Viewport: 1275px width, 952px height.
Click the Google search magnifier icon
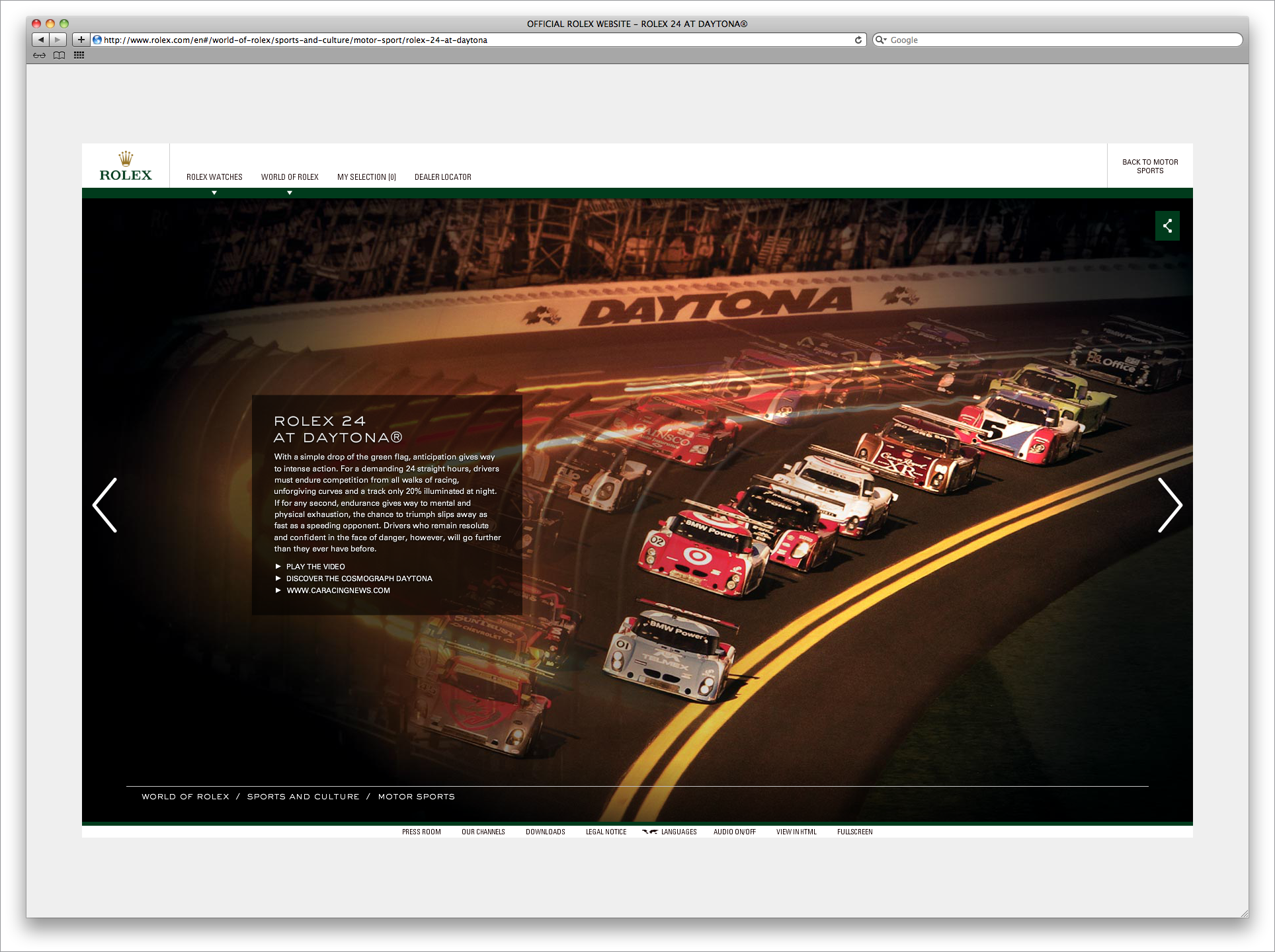(x=881, y=40)
